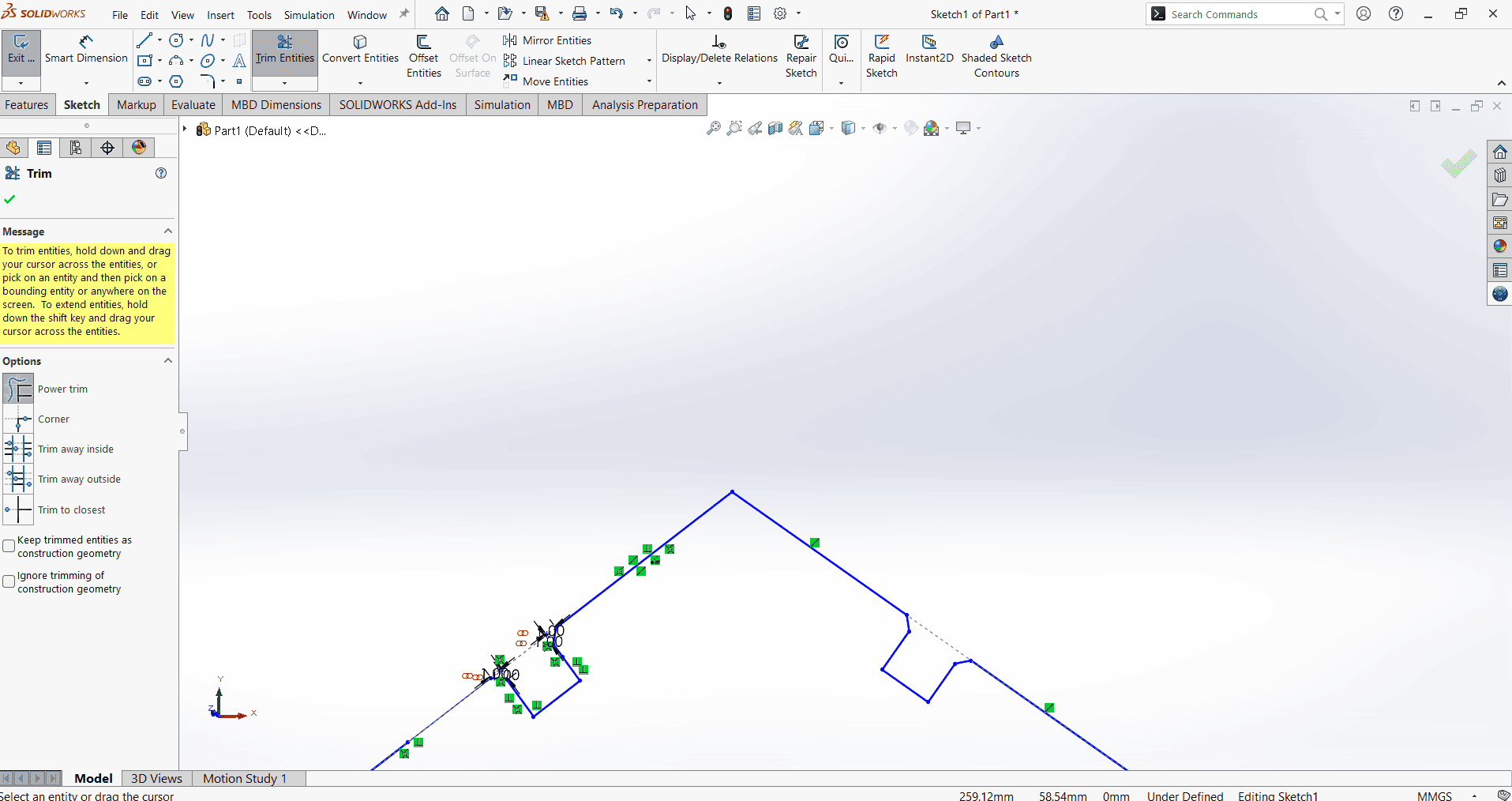Check Keep trimmed entities as construction geometry
This screenshot has height=801, width=1512.
coord(9,547)
